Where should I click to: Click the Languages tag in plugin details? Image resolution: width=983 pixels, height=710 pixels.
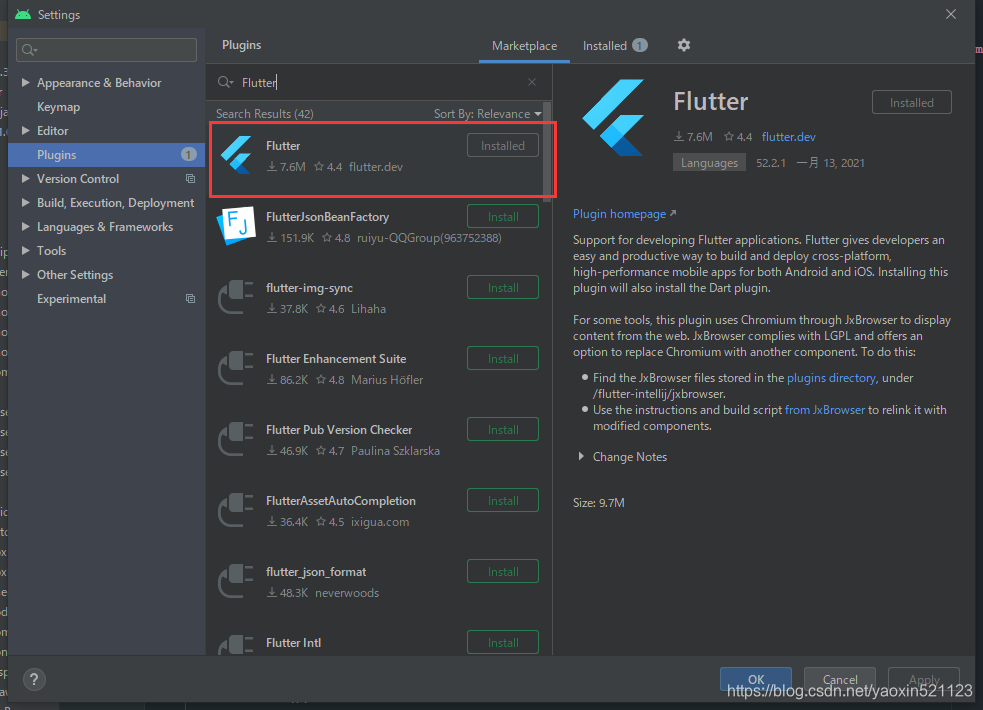tap(709, 163)
